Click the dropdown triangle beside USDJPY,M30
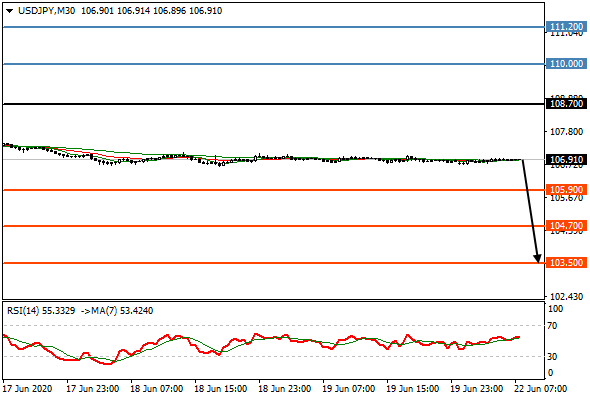This screenshot has width=590, height=400. (10, 11)
